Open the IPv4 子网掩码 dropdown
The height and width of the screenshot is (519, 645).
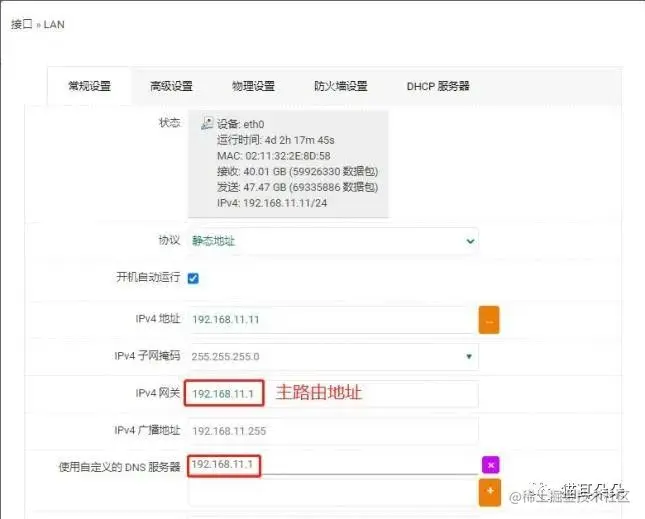tap(333, 357)
